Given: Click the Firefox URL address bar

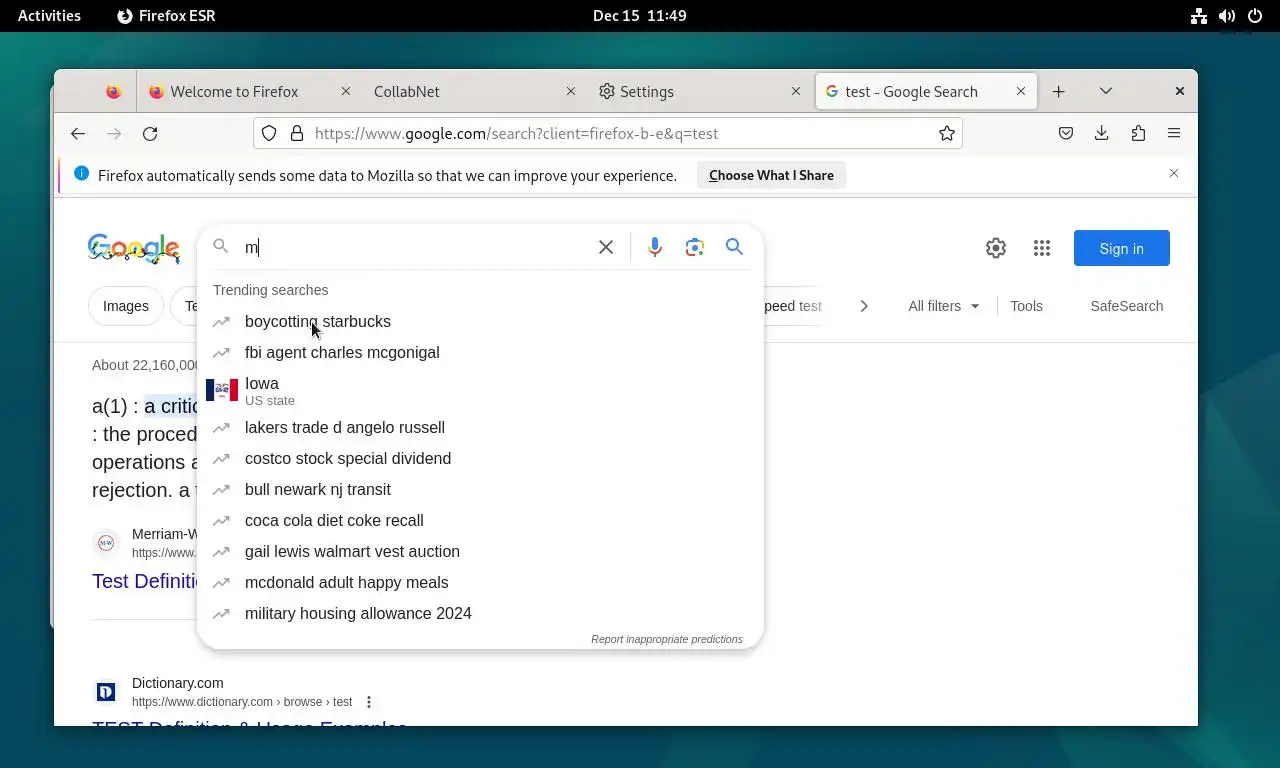Looking at the screenshot, I should (x=608, y=133).
